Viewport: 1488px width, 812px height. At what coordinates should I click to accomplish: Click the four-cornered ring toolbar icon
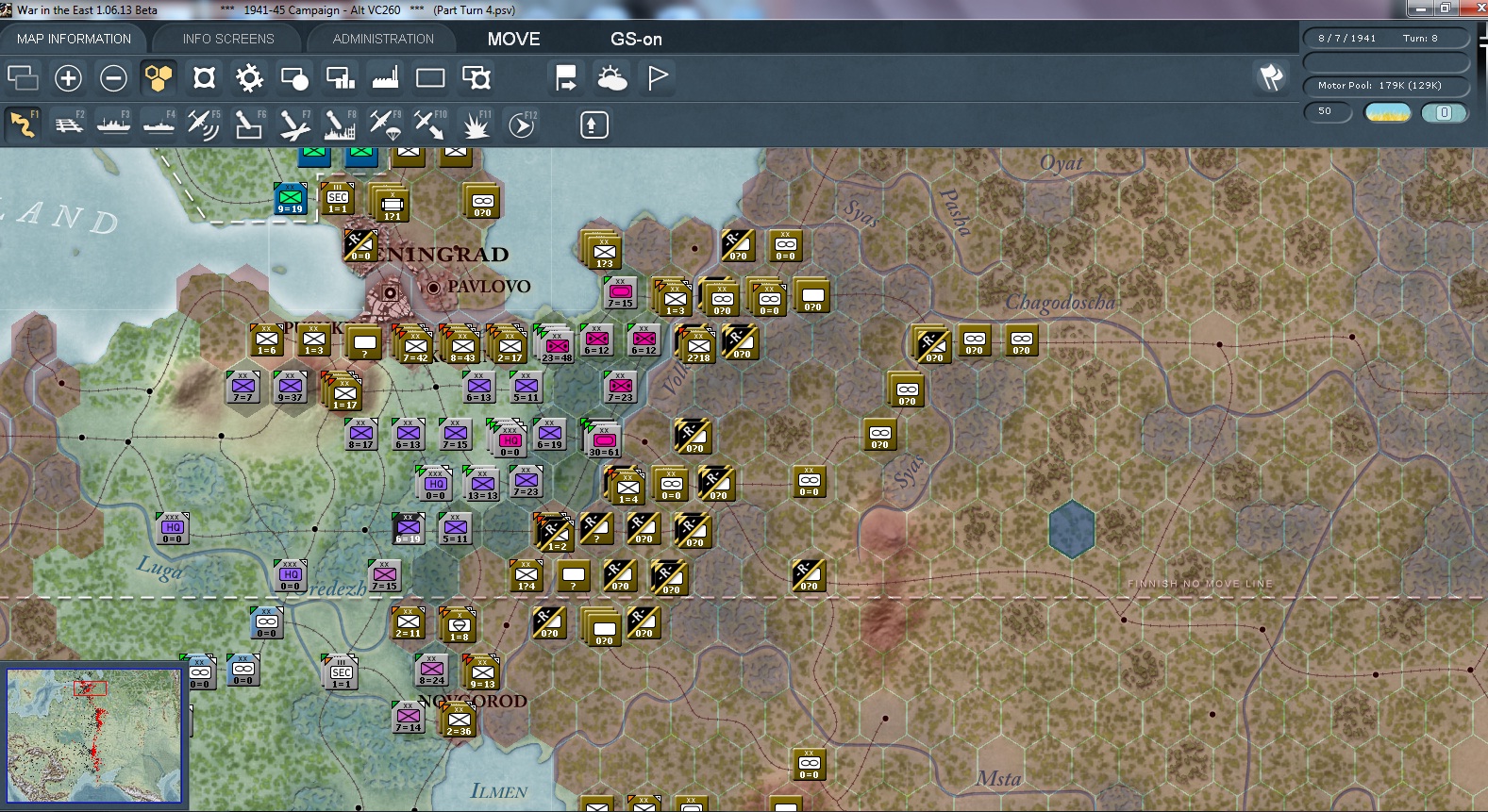tap(204, 77)
